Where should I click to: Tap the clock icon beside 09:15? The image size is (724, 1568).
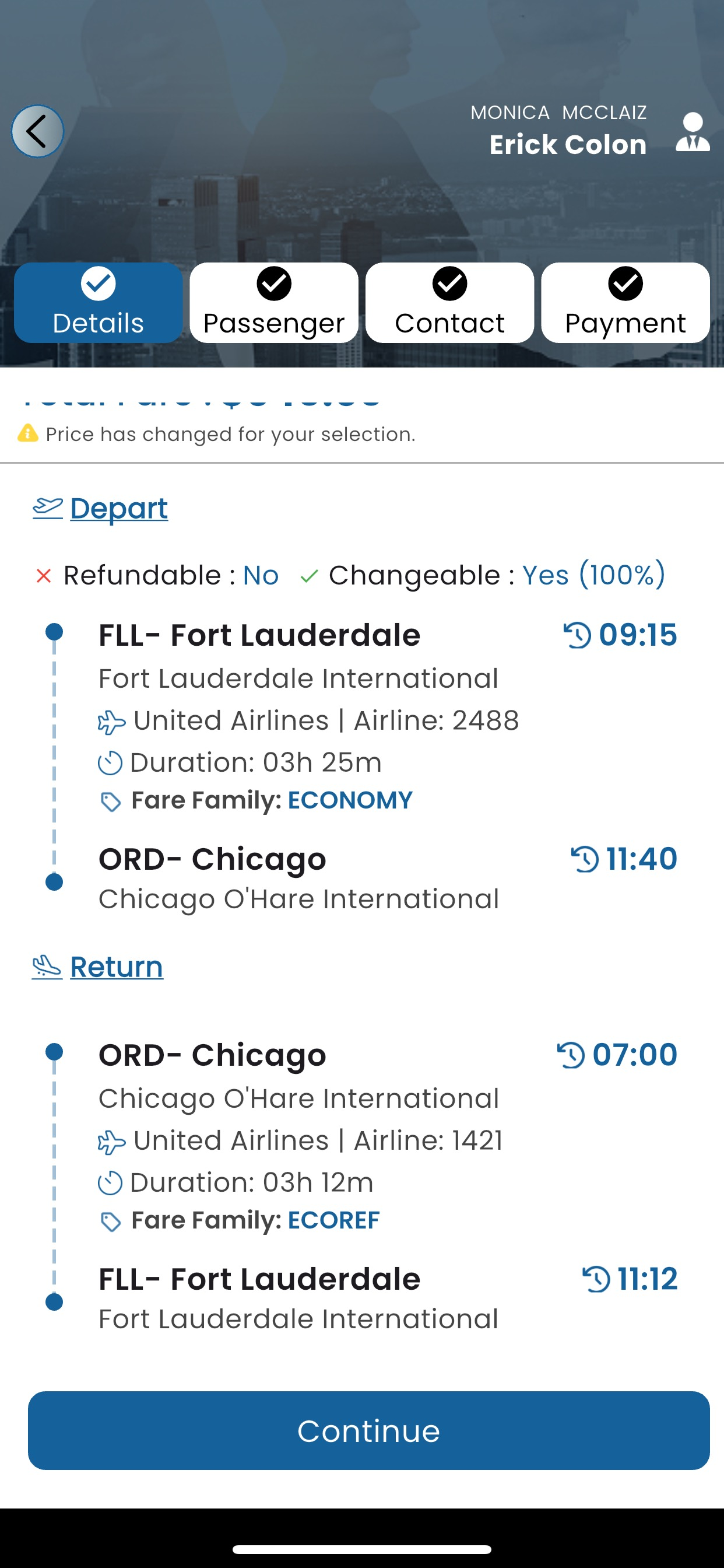click(x=577, y=635)
